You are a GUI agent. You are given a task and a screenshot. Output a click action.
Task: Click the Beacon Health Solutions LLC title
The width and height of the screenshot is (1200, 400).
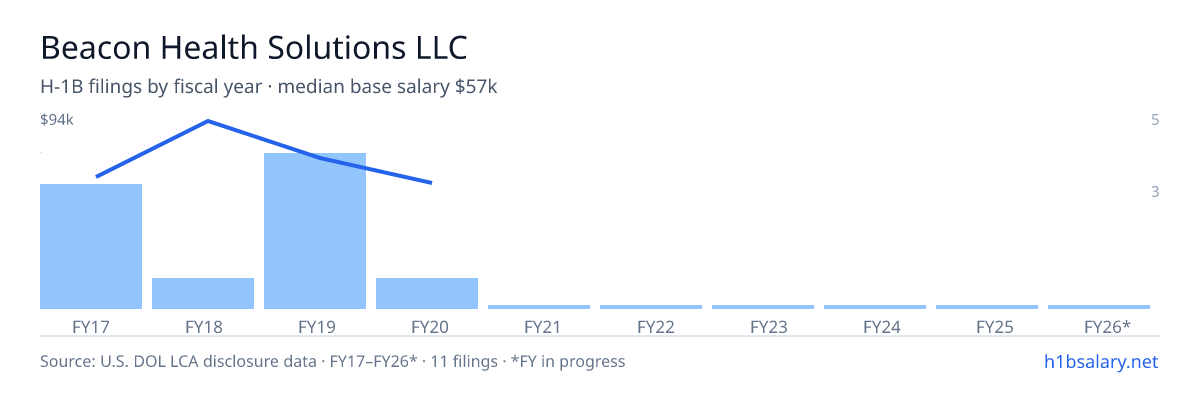(254, 47)
